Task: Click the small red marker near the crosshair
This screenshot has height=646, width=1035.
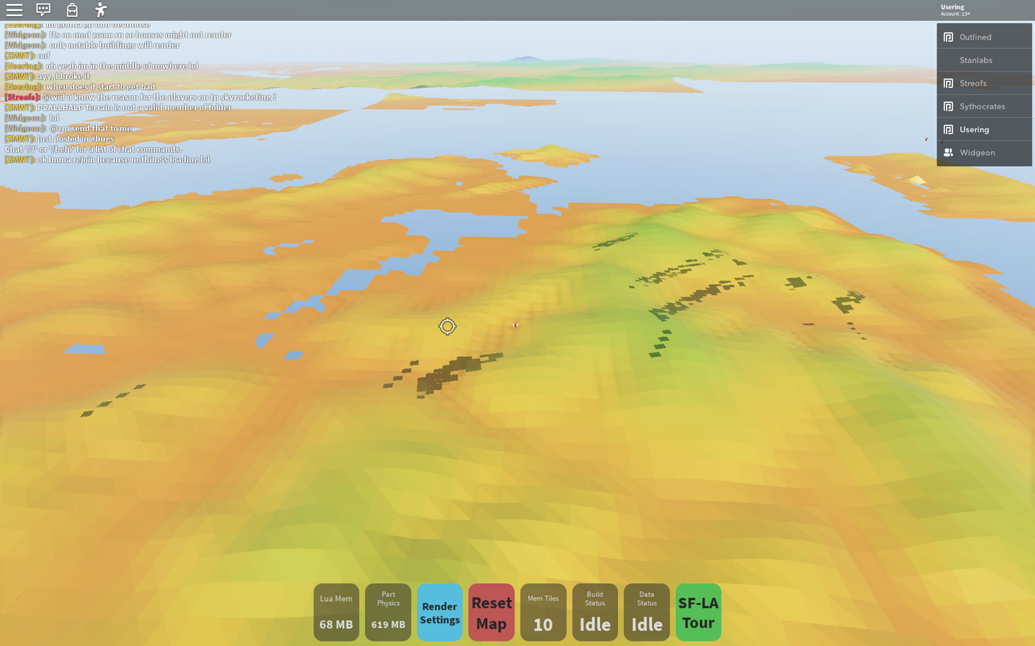Action: pyautogui.click(x=516, y=324)
